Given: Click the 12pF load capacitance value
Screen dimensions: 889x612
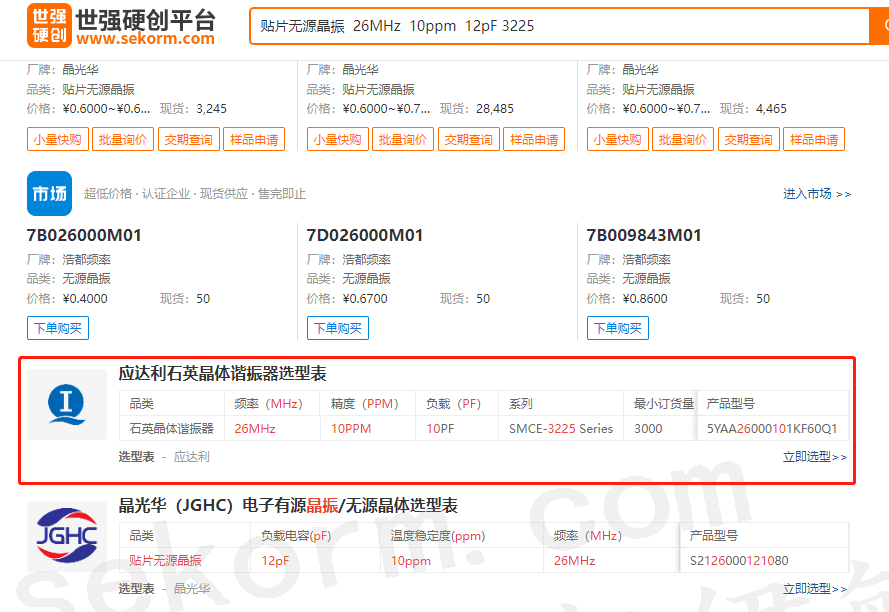Looking at the screenshot, I should (275, 561).
